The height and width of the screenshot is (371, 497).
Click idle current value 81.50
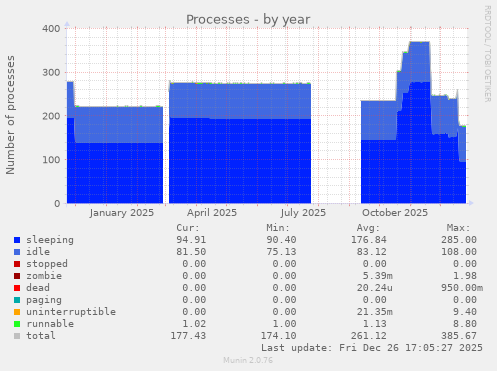pos(191,252)
